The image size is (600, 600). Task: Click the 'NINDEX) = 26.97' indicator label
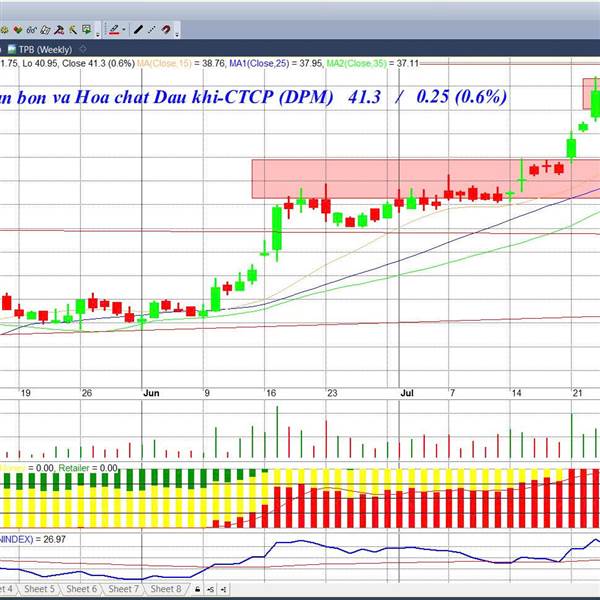point(33,539)
